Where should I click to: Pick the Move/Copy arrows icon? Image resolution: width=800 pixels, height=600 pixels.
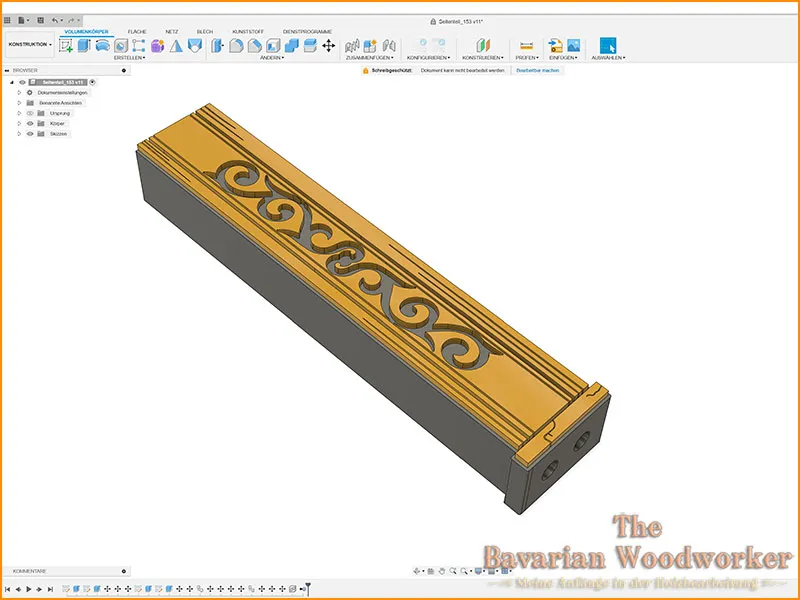point(328,45)
